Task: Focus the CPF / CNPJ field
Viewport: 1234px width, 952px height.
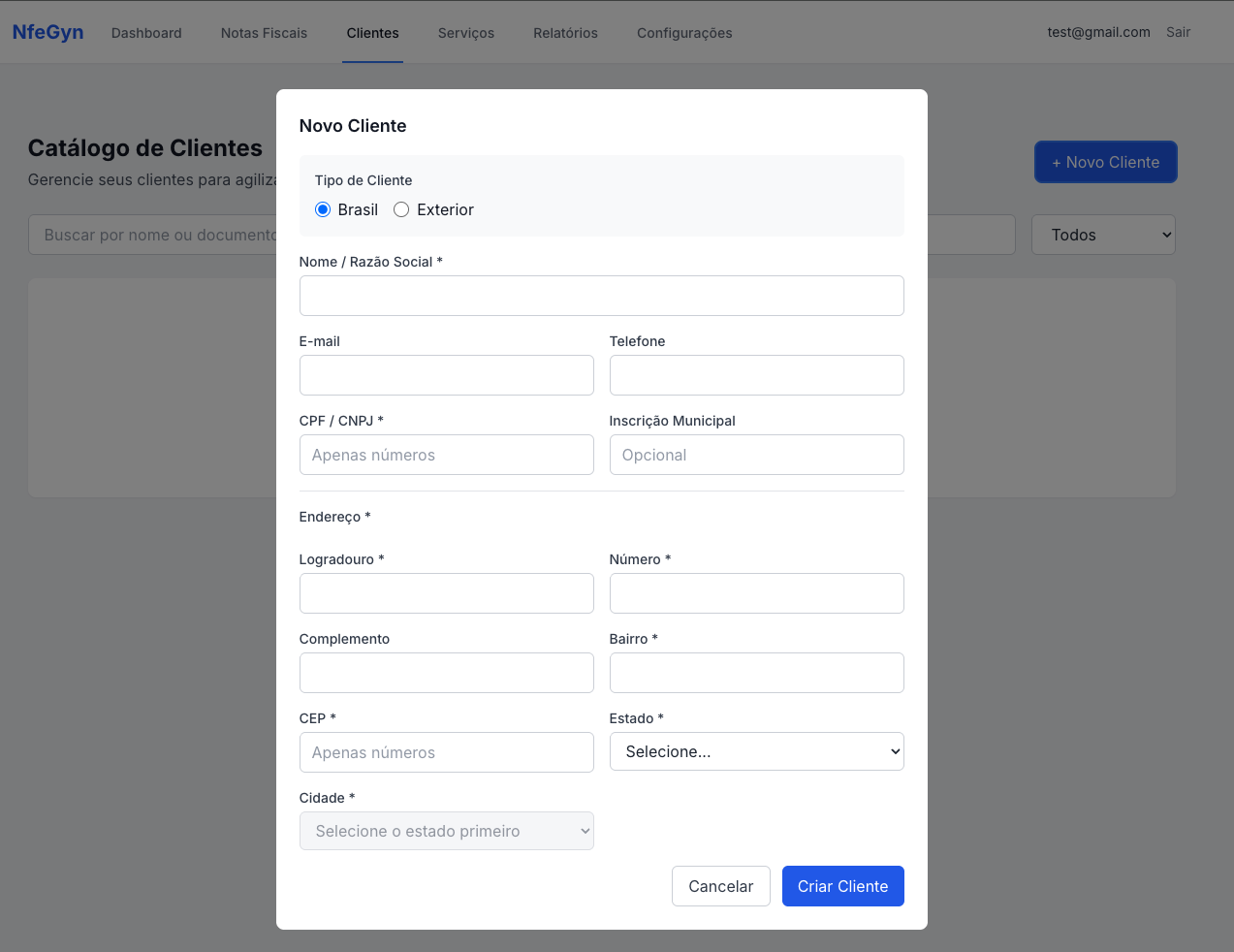Action: pyautogui.click(x=446, y=455)
